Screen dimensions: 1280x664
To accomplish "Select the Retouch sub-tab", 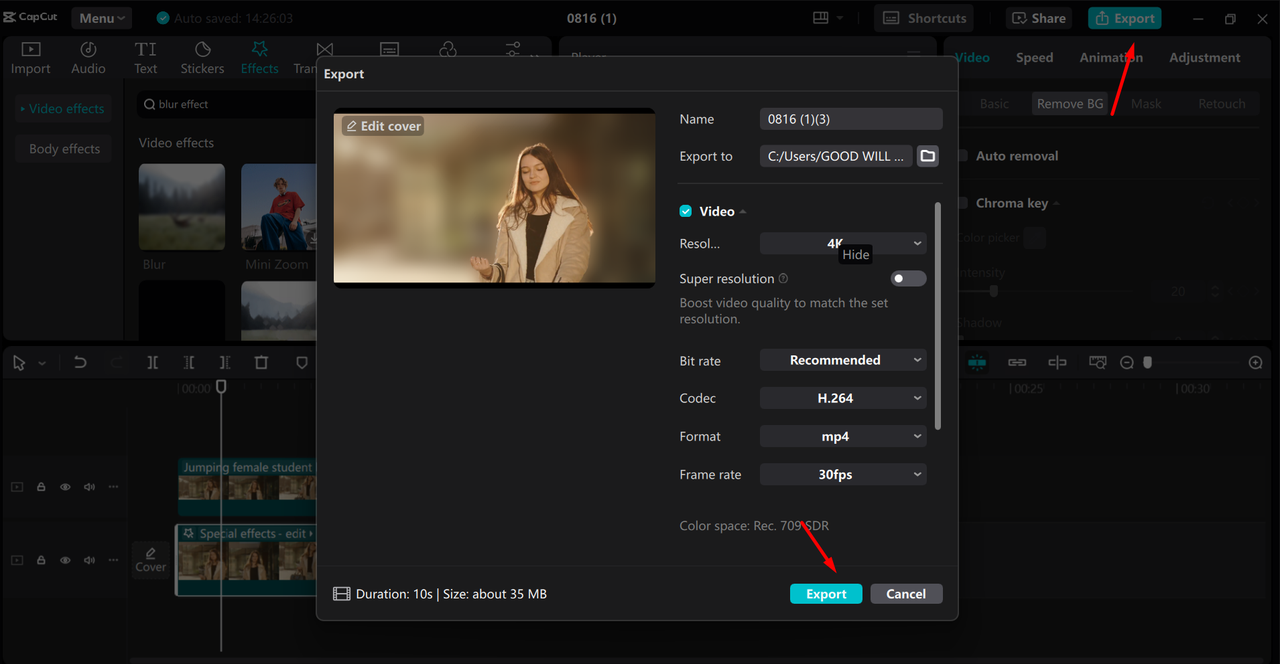I will [x=1221, y=104].
